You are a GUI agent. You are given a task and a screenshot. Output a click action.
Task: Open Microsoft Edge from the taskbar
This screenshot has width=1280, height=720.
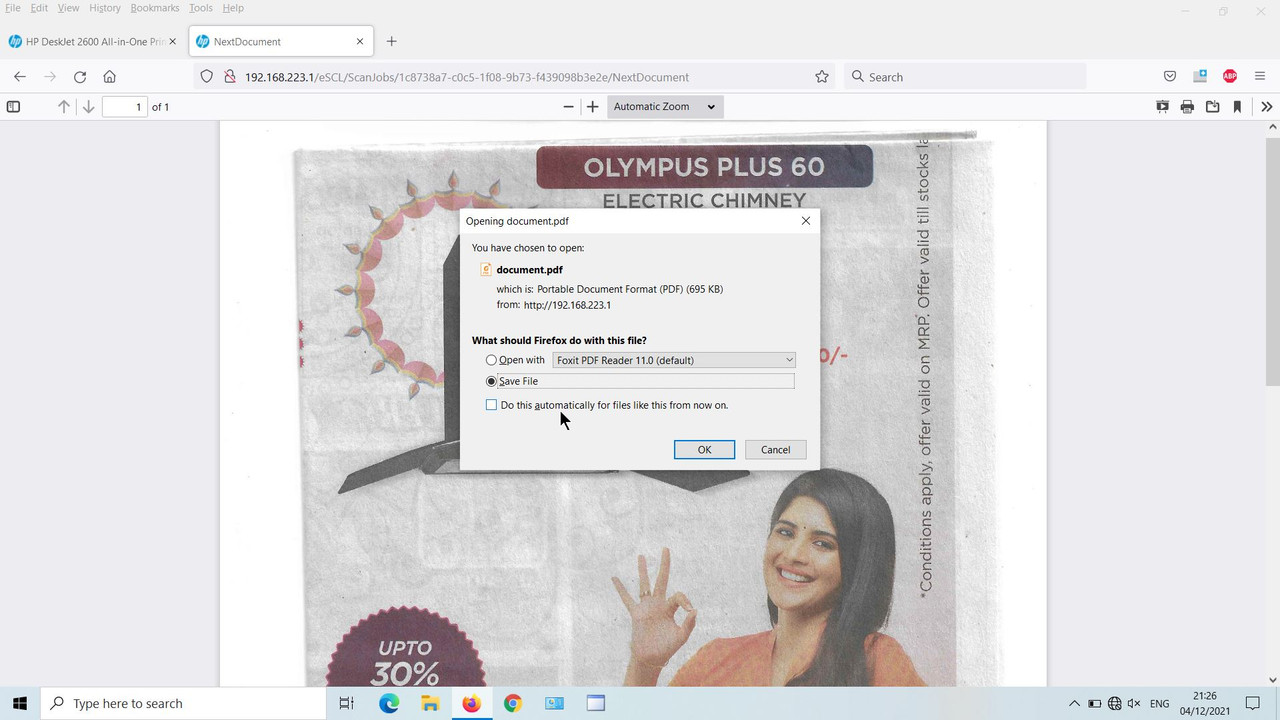click(389, 703)
